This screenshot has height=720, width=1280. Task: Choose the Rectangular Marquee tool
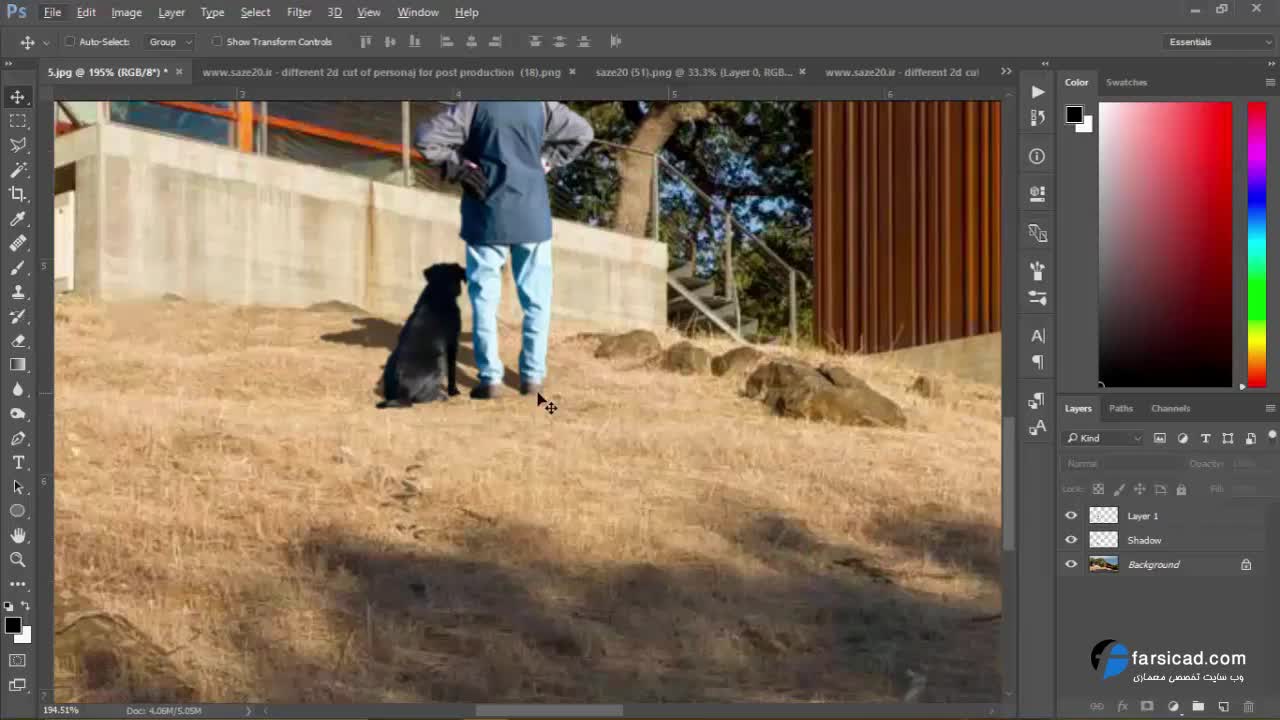point(18,121)
